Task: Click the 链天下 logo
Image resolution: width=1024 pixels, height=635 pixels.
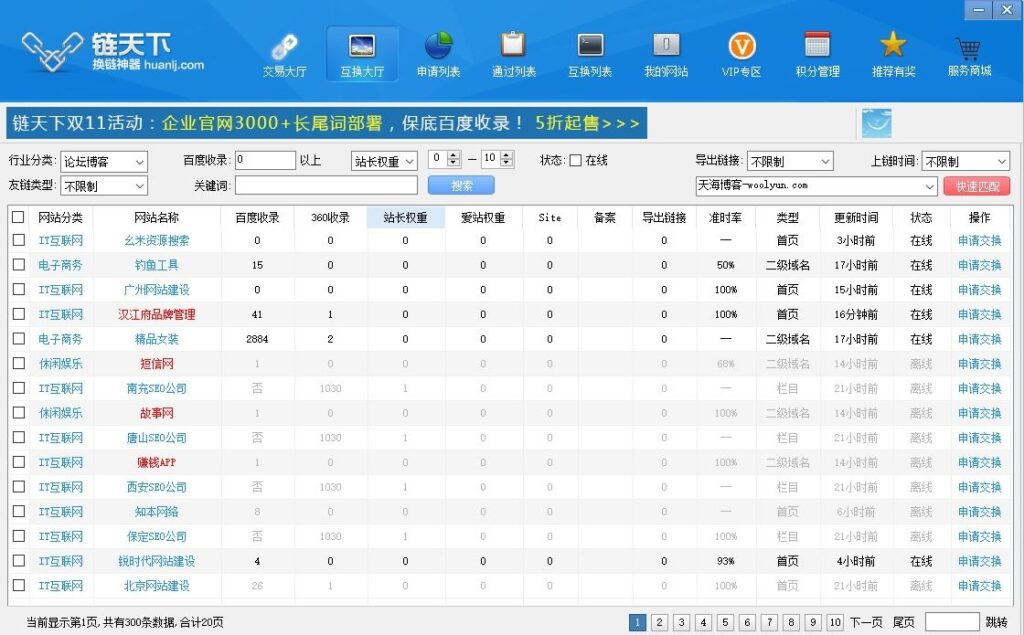Action: click(113, 51)
